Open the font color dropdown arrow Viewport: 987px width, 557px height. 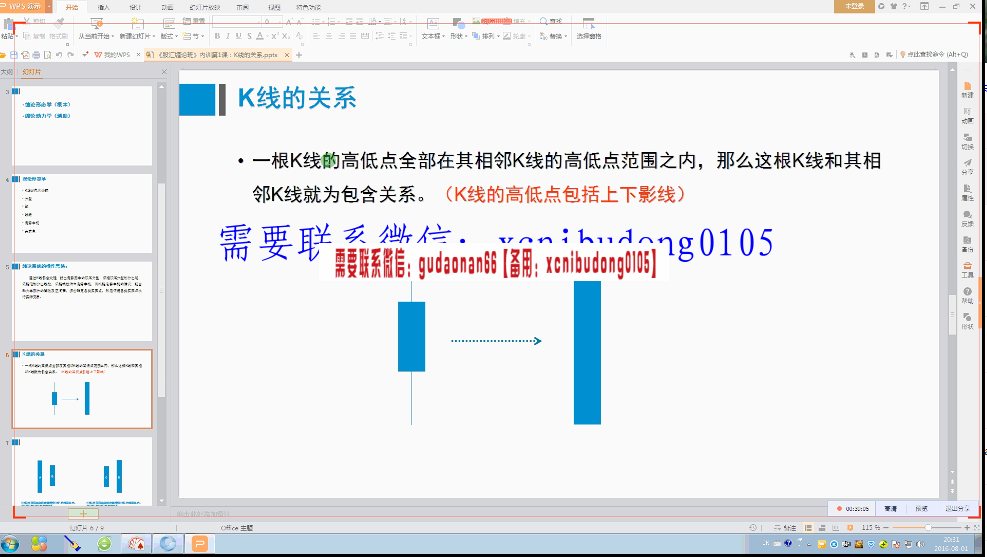point(266,37)
